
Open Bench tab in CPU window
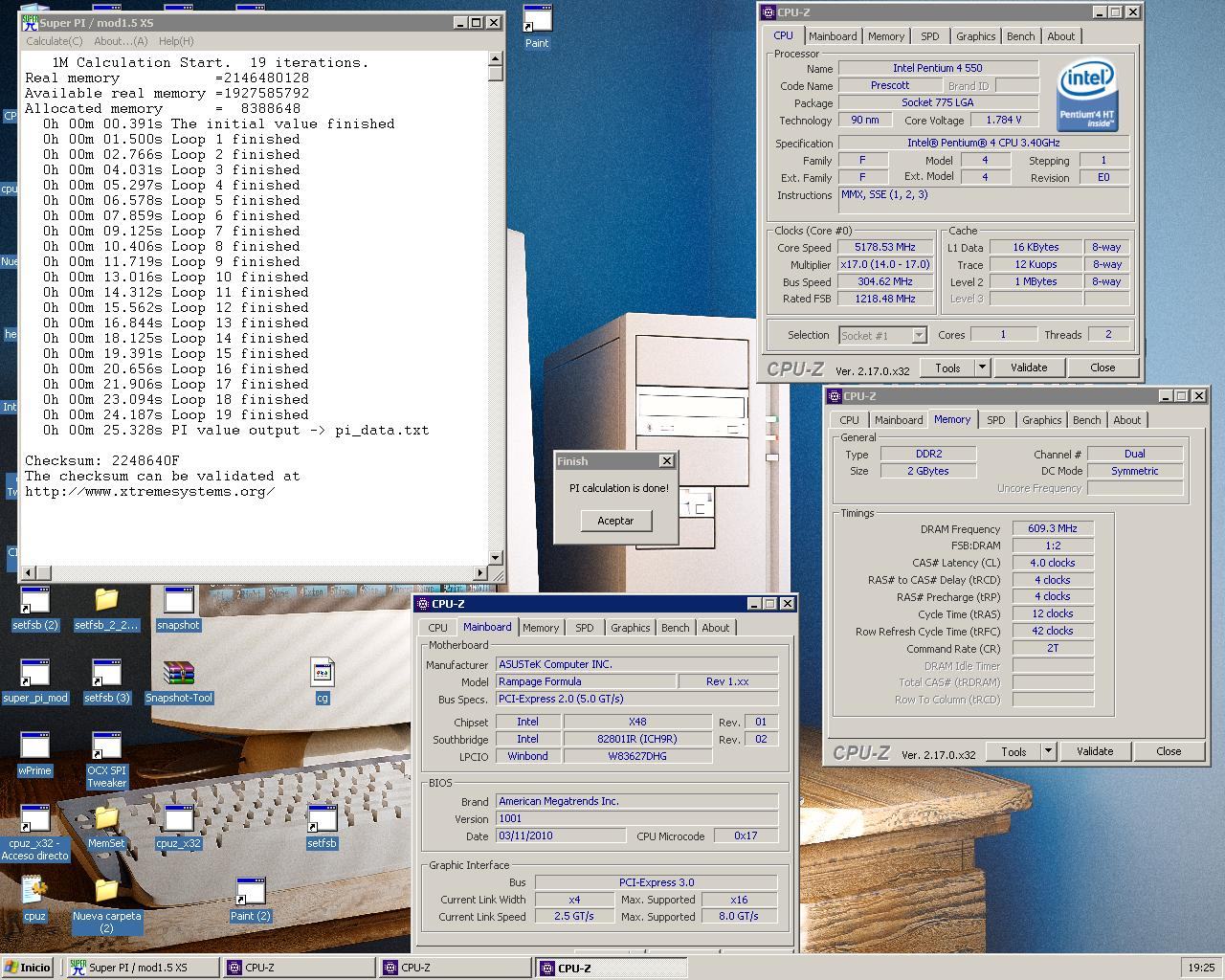click(x=1020, y=36)
